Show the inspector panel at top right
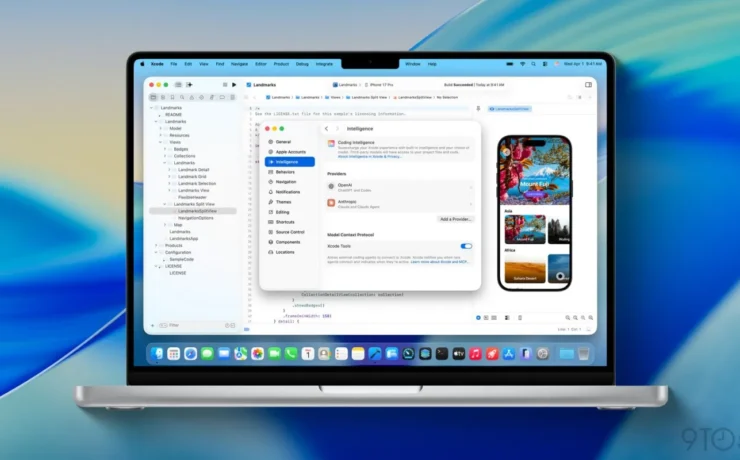The width and height of the screenshot is (740, 460). [x=588, y=85]
